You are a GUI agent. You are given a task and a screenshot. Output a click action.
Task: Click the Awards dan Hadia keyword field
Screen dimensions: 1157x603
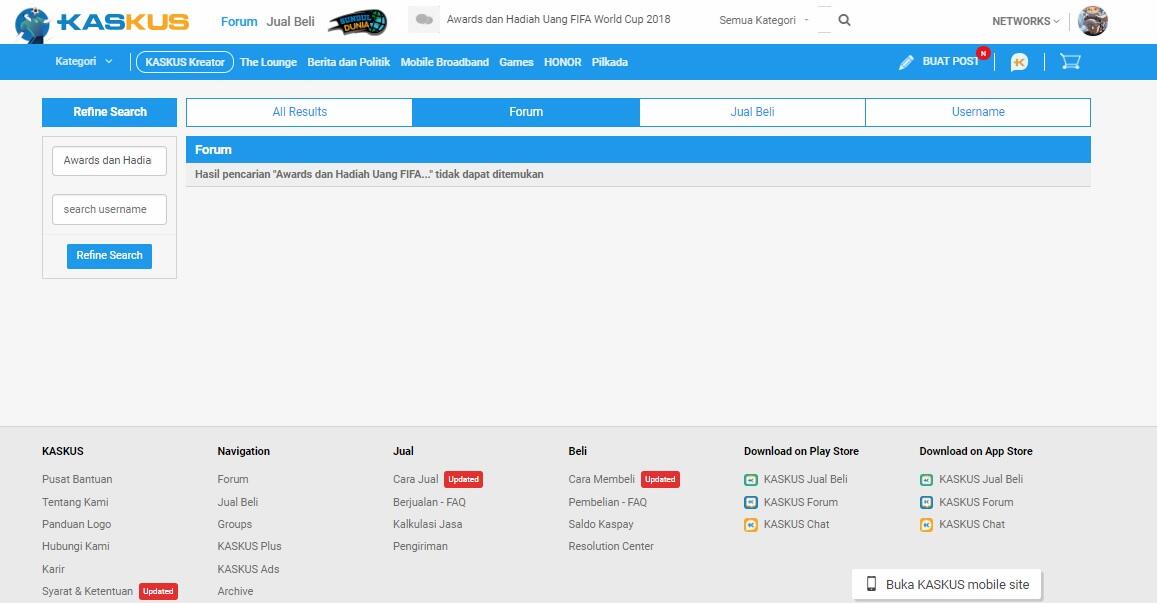click(109, 161)
